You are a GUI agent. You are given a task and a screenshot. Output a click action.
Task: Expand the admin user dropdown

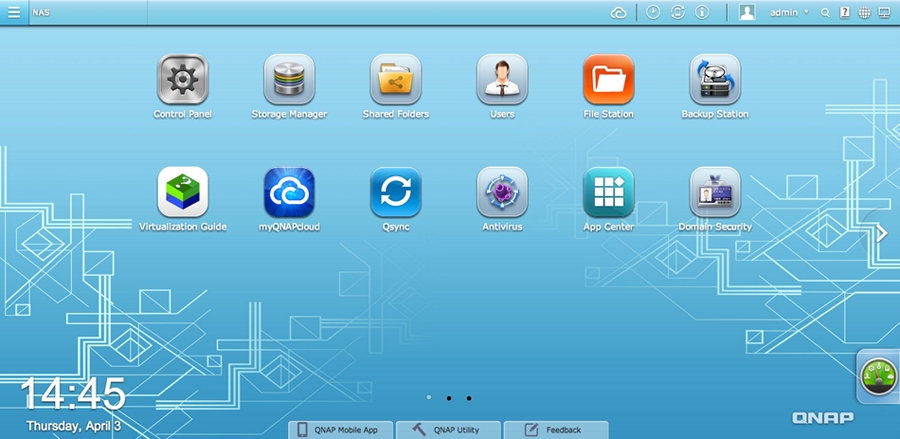(x=789, y=12)
